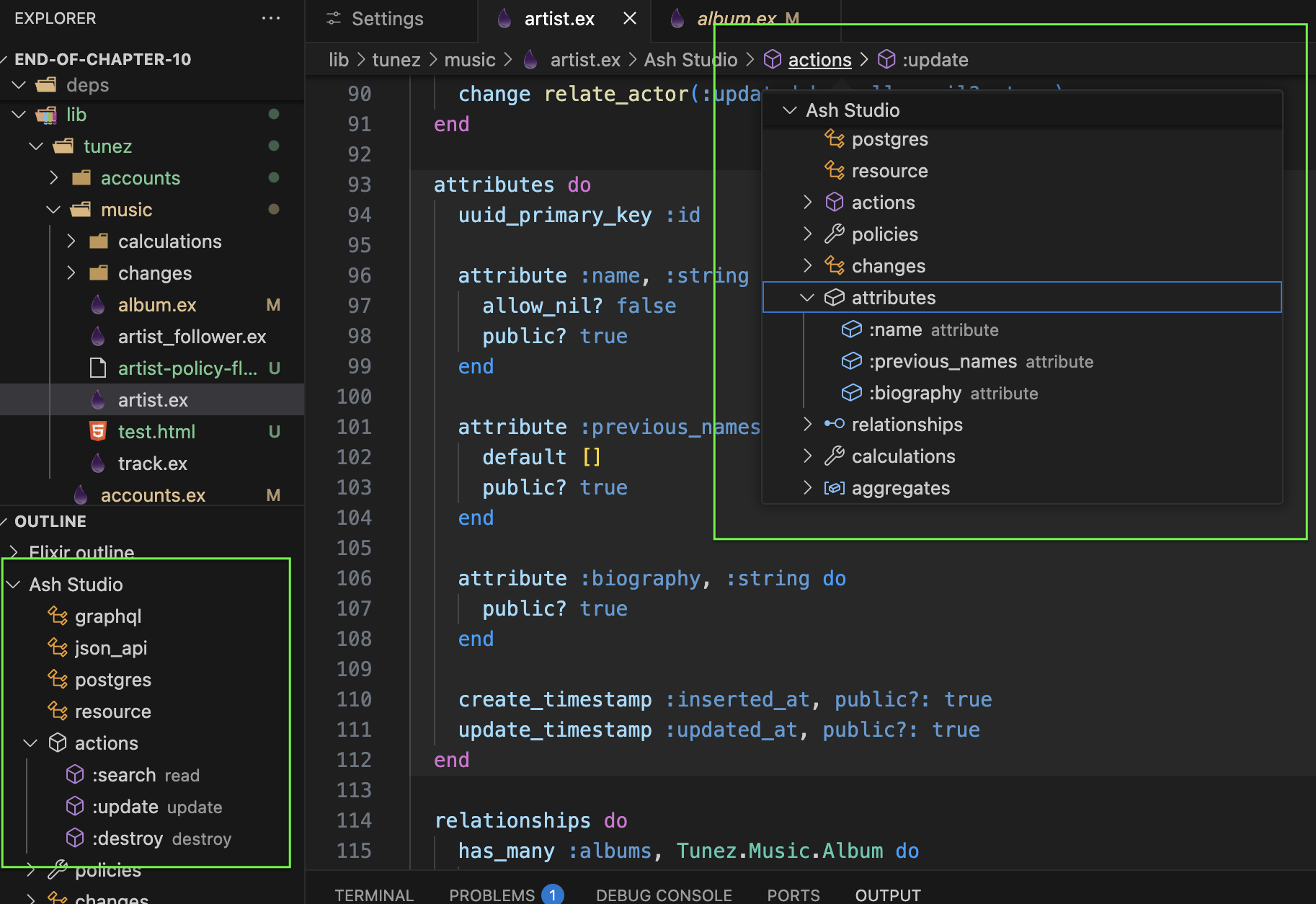
Task: Click the actions breadcrumb link
Action: coord(819,60)
